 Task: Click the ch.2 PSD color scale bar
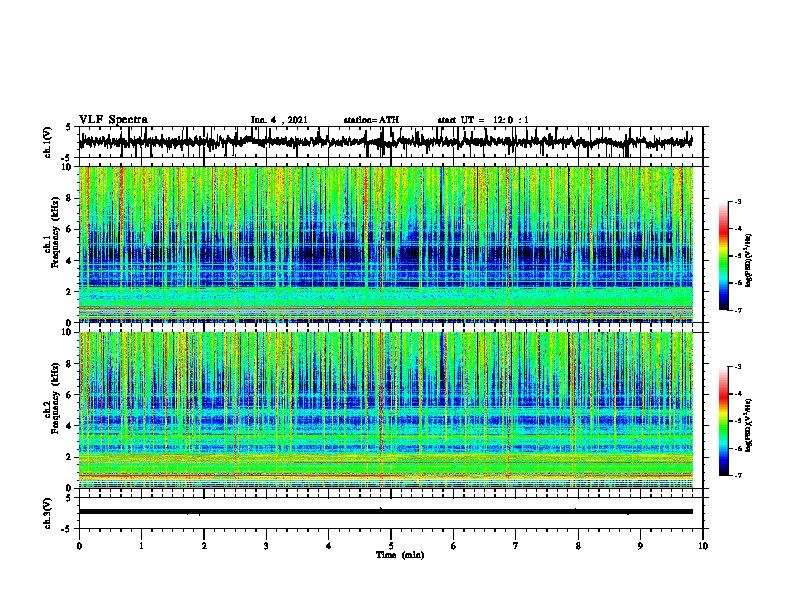(x=723, y=421)
